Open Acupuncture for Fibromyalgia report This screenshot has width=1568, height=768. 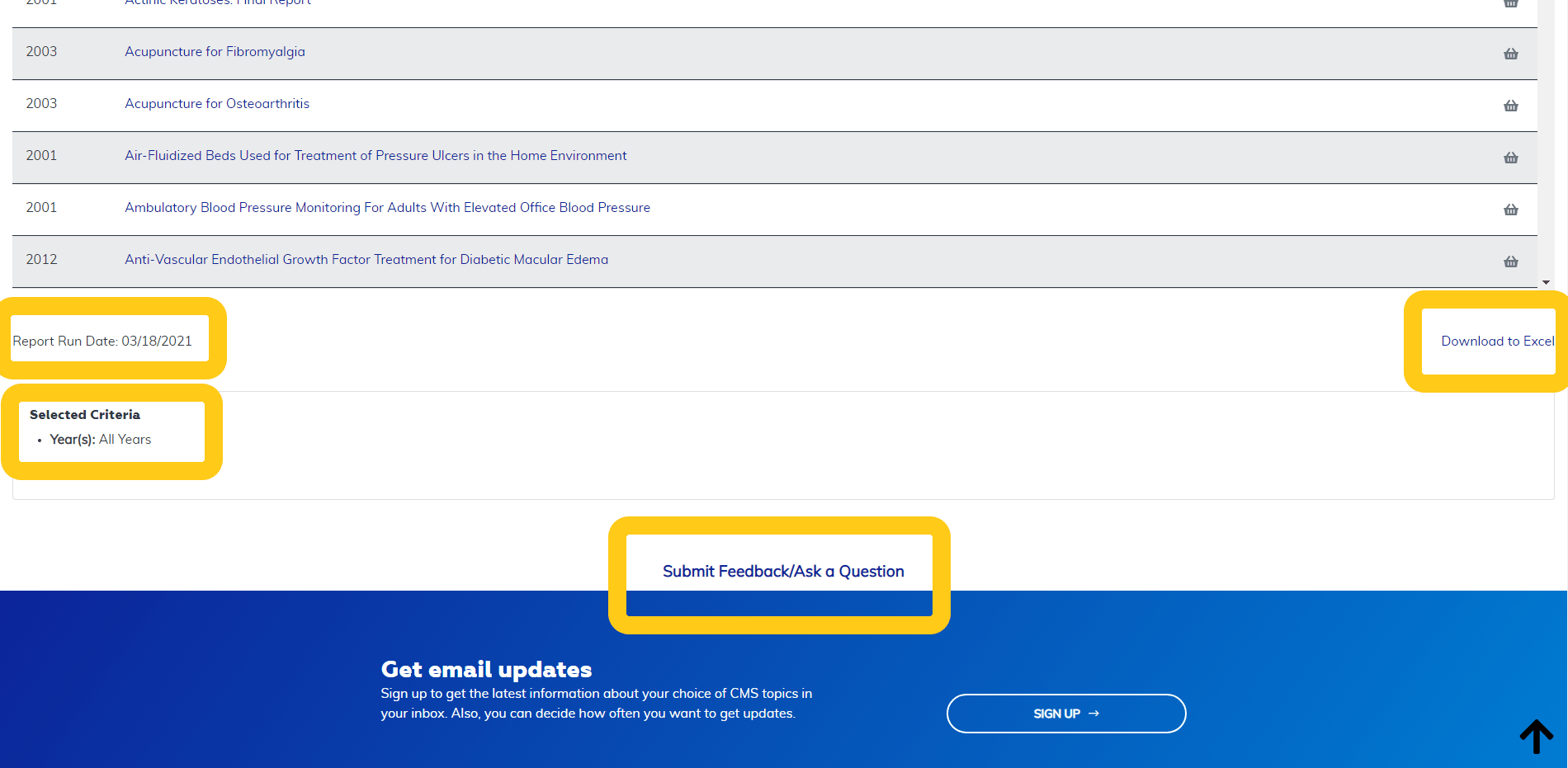215,52
